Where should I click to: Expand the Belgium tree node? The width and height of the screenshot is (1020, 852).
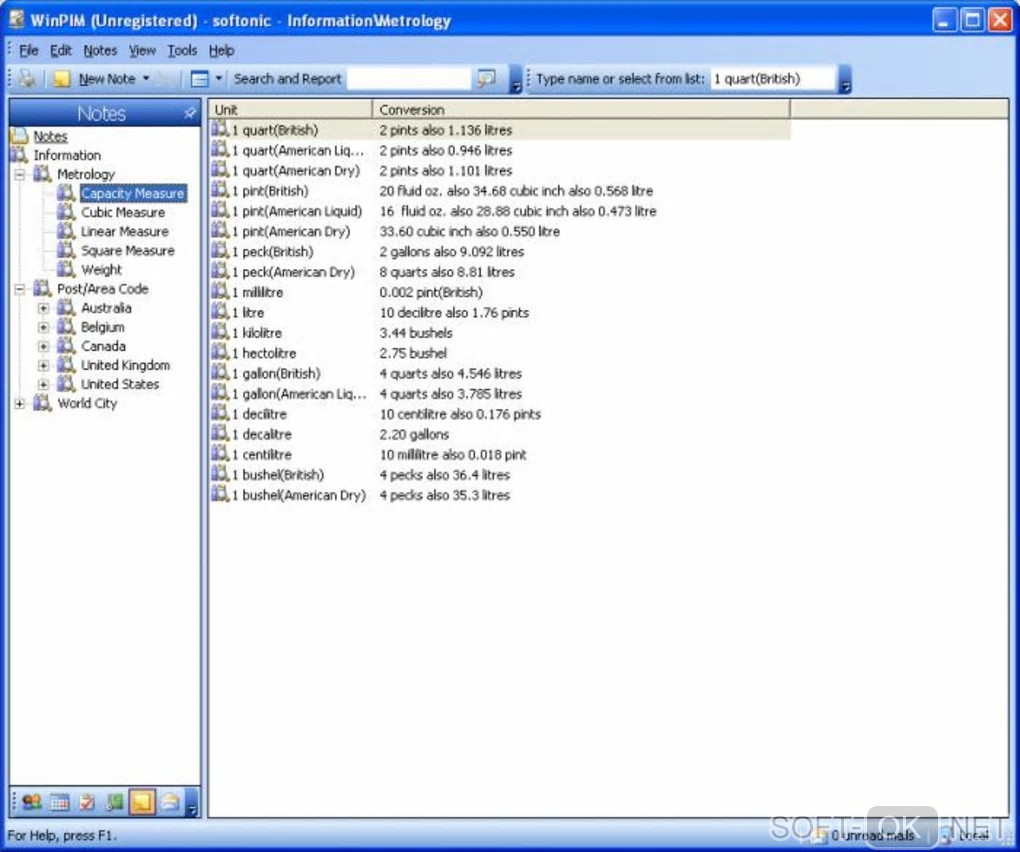[x=43, y=327]
